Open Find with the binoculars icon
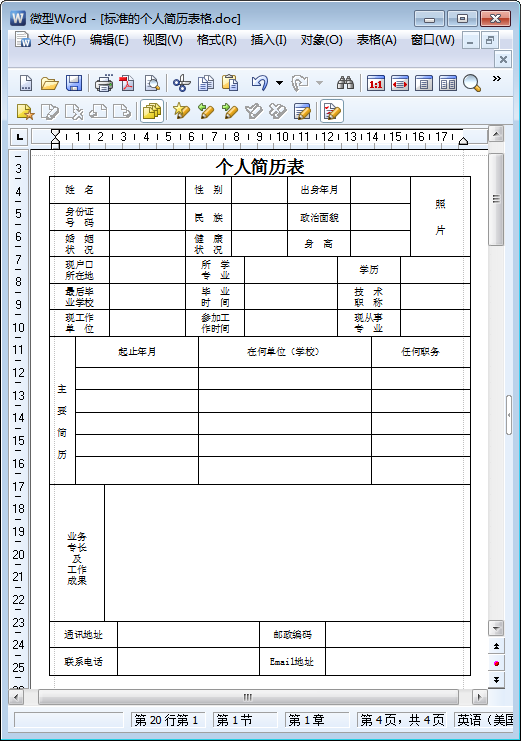This screenshot has height=741, width=521. point(345,83)
